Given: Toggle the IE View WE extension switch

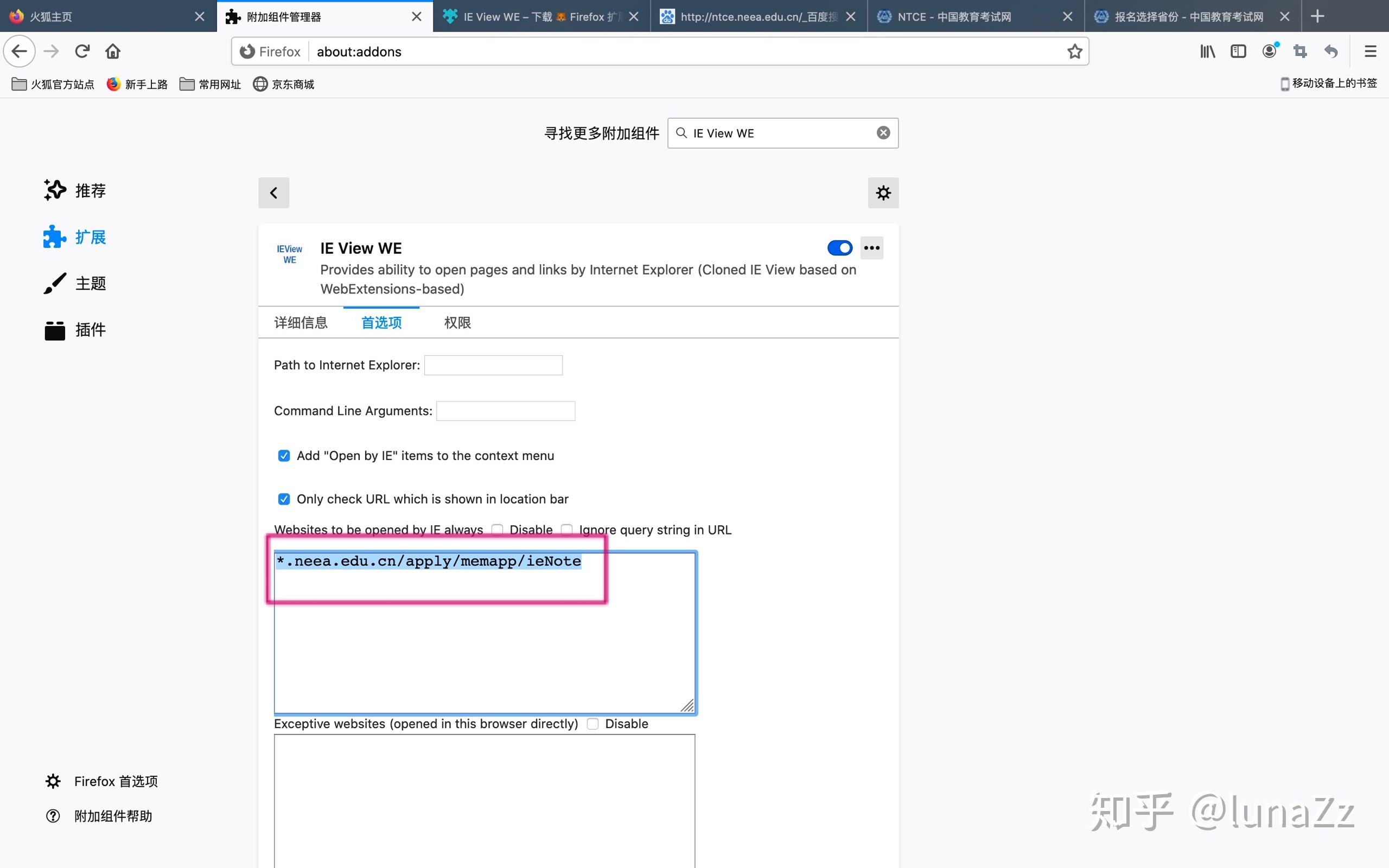Looking at the screenshot, I should pyautogui.click(x=840, y=248).
